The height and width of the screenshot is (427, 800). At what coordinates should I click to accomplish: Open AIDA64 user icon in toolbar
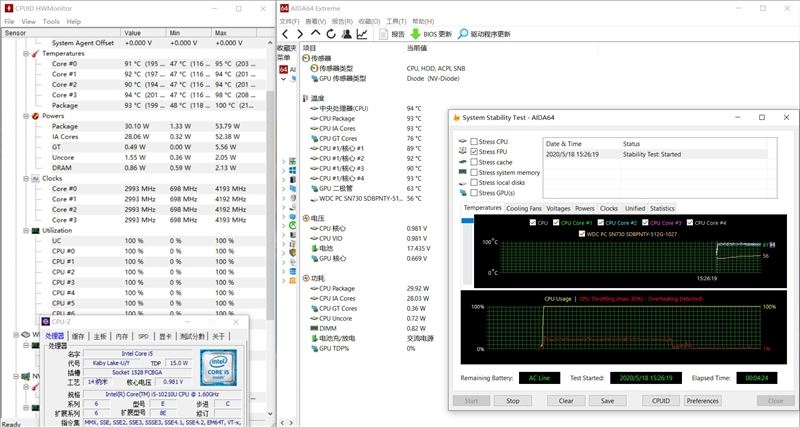[346, 34]
